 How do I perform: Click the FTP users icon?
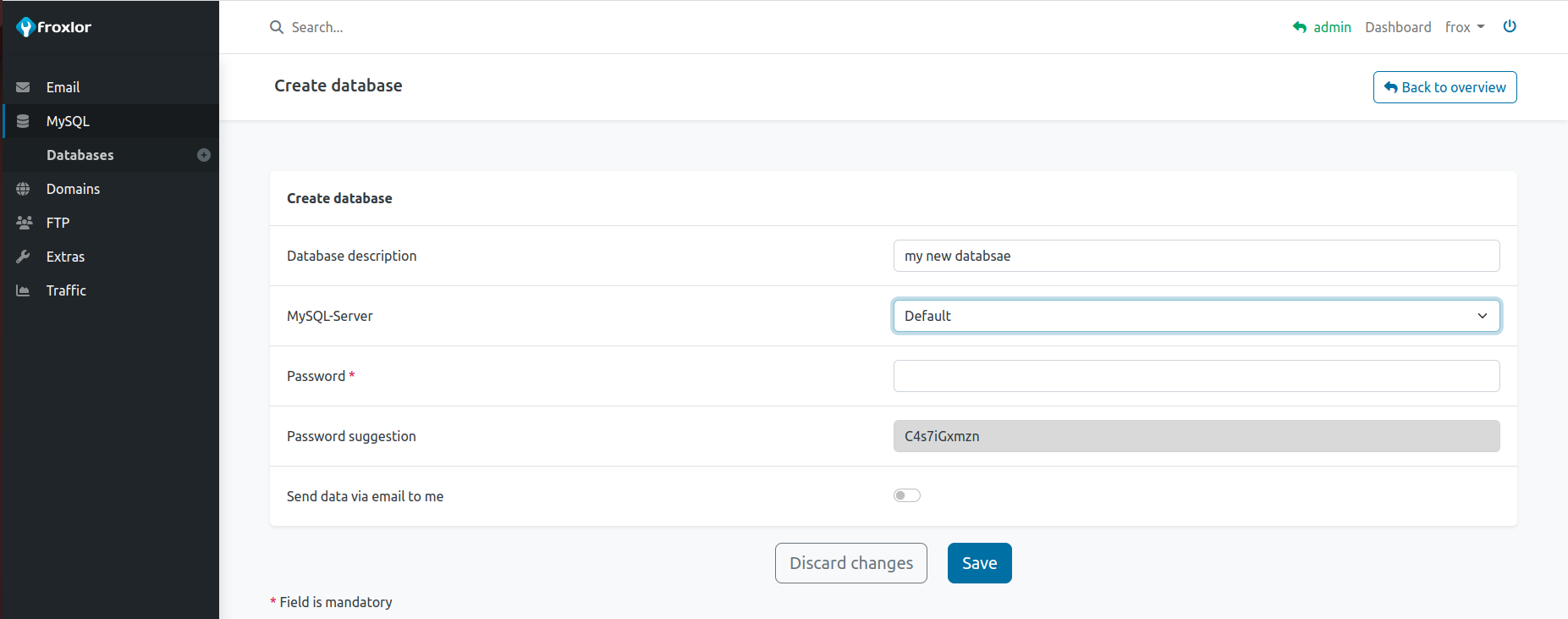[24, 223]
